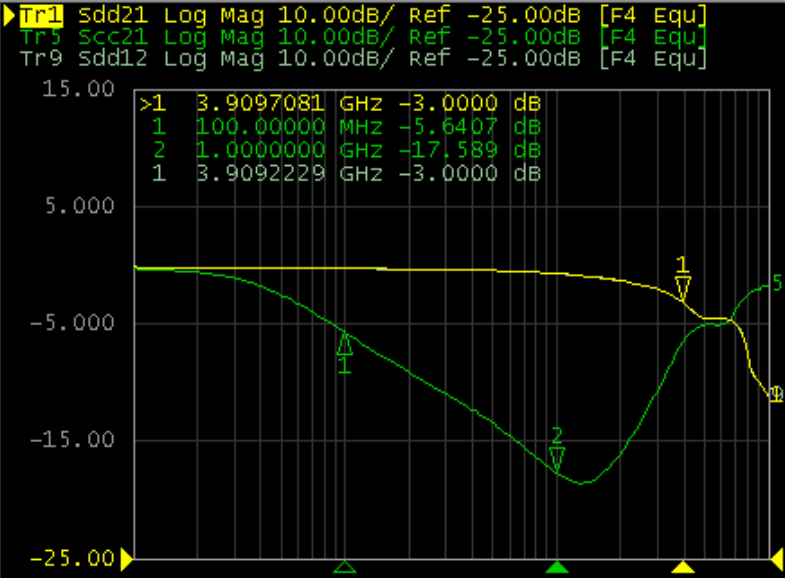Click the green 5 trace end label
The height and width of the screenshot is (578, 785).
pyautogui.click(x=776, y=284)
